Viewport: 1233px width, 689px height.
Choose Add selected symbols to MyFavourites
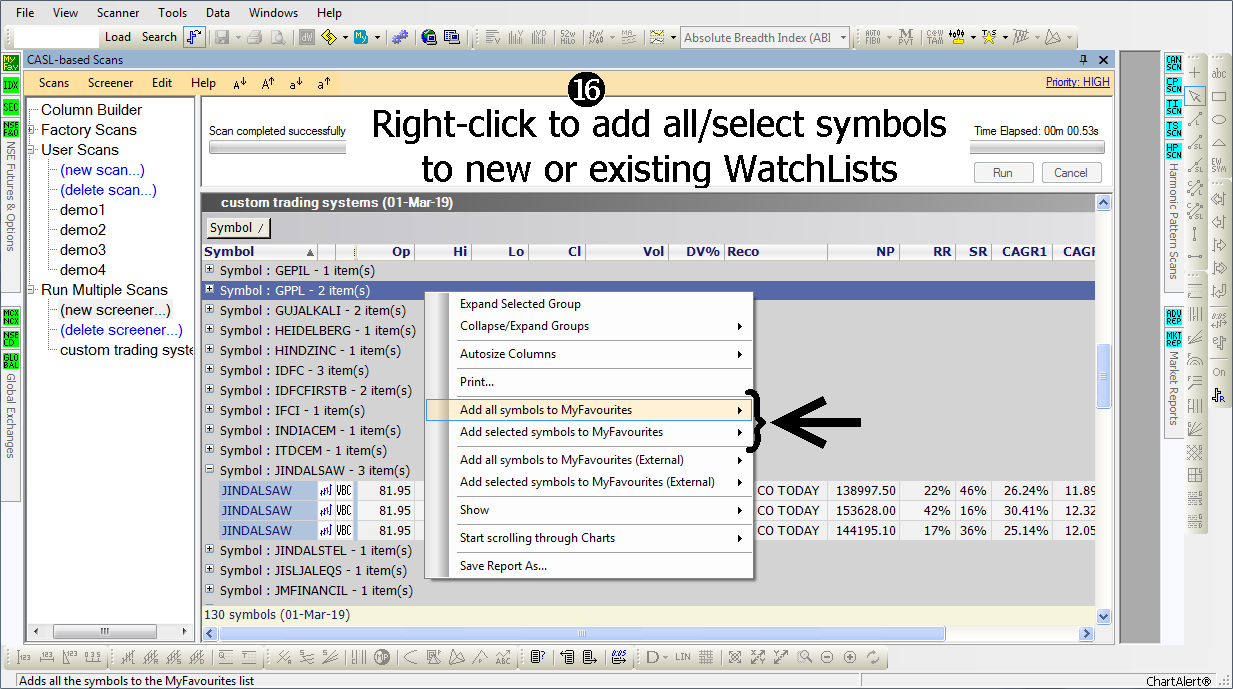588,432
